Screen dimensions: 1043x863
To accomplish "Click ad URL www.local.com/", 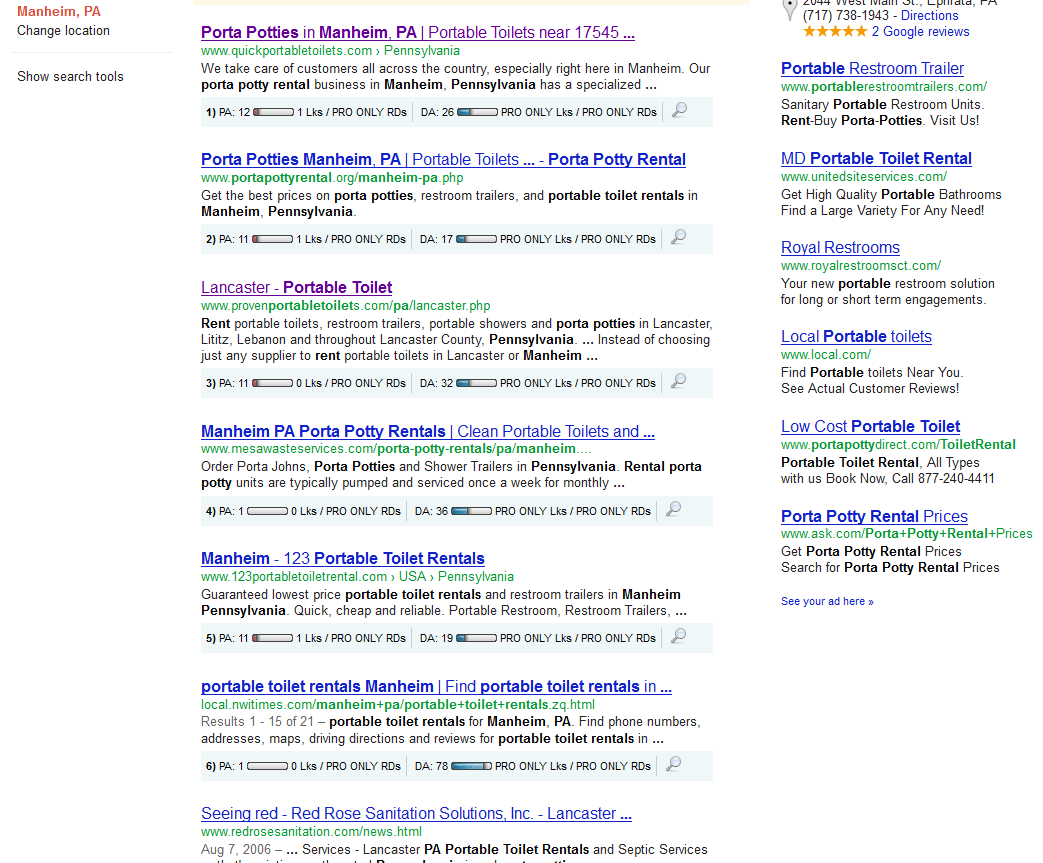I will [x=825, y=355].
